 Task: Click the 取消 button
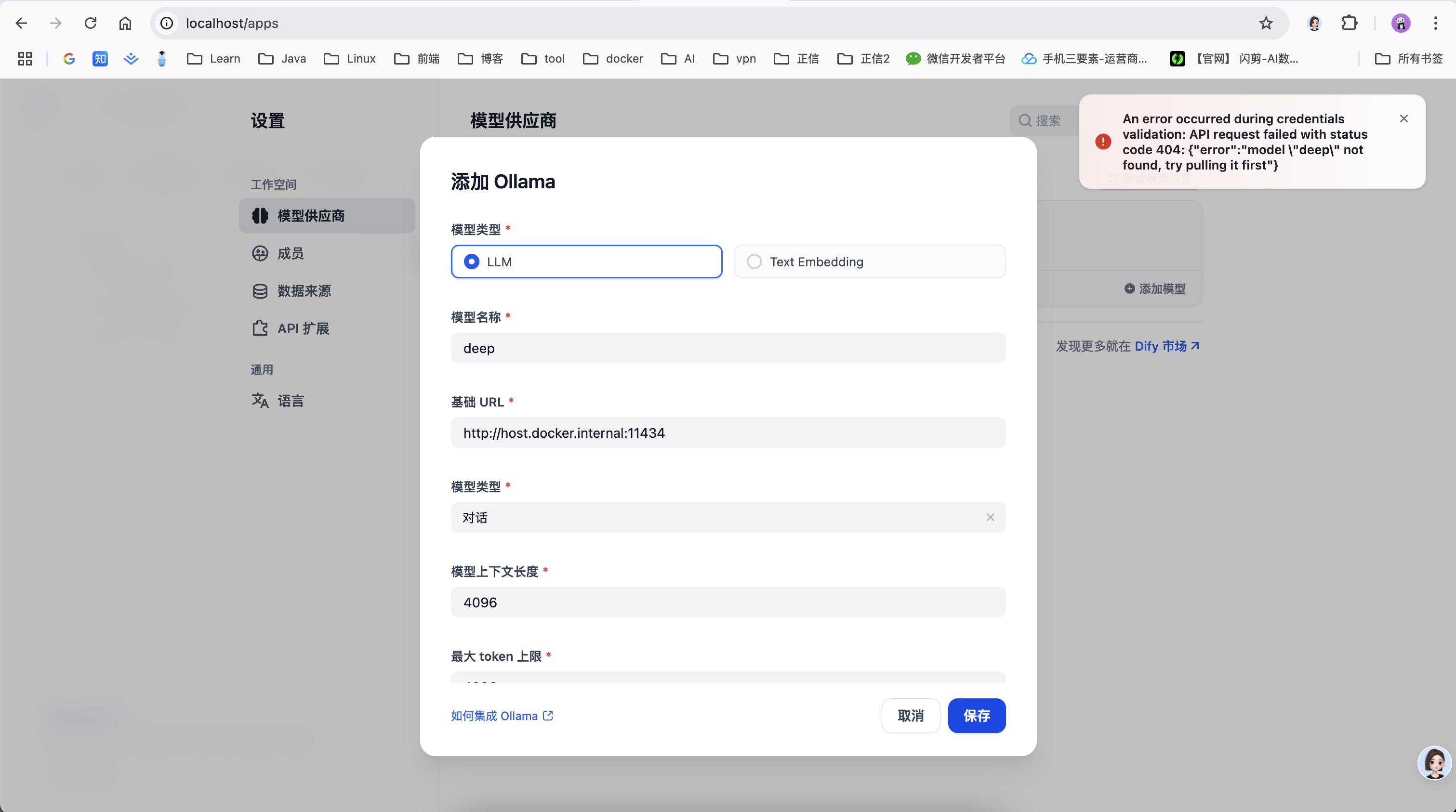[x=910, y=715]
